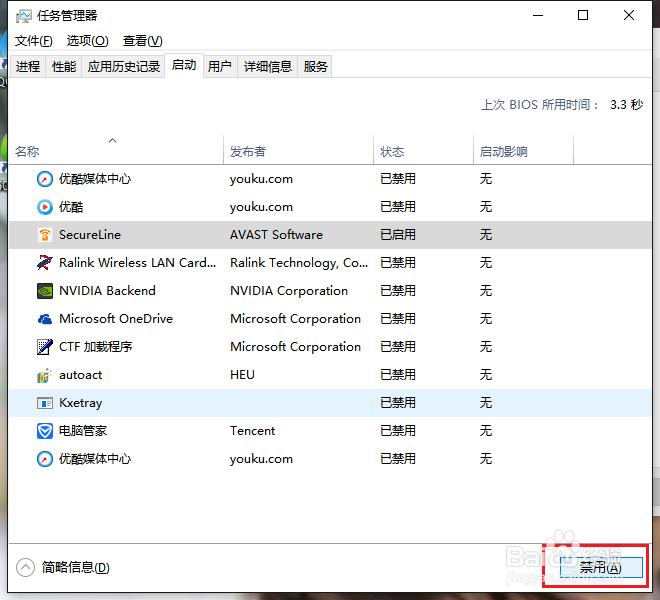The width and height of the screenshot is (660, 600).
Task: Select the 电脑管家 entry name
Action: 83,431
